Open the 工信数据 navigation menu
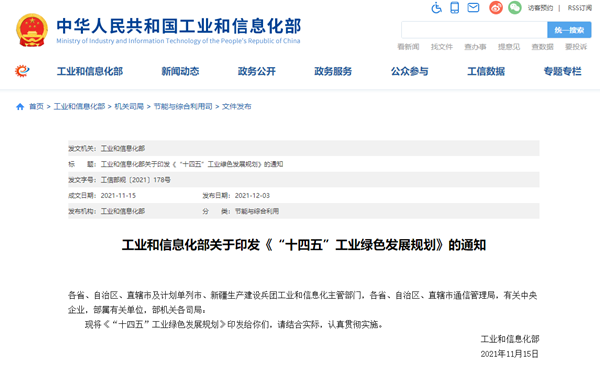This screenshot has height=368, width=600. (x=486, y=71)
